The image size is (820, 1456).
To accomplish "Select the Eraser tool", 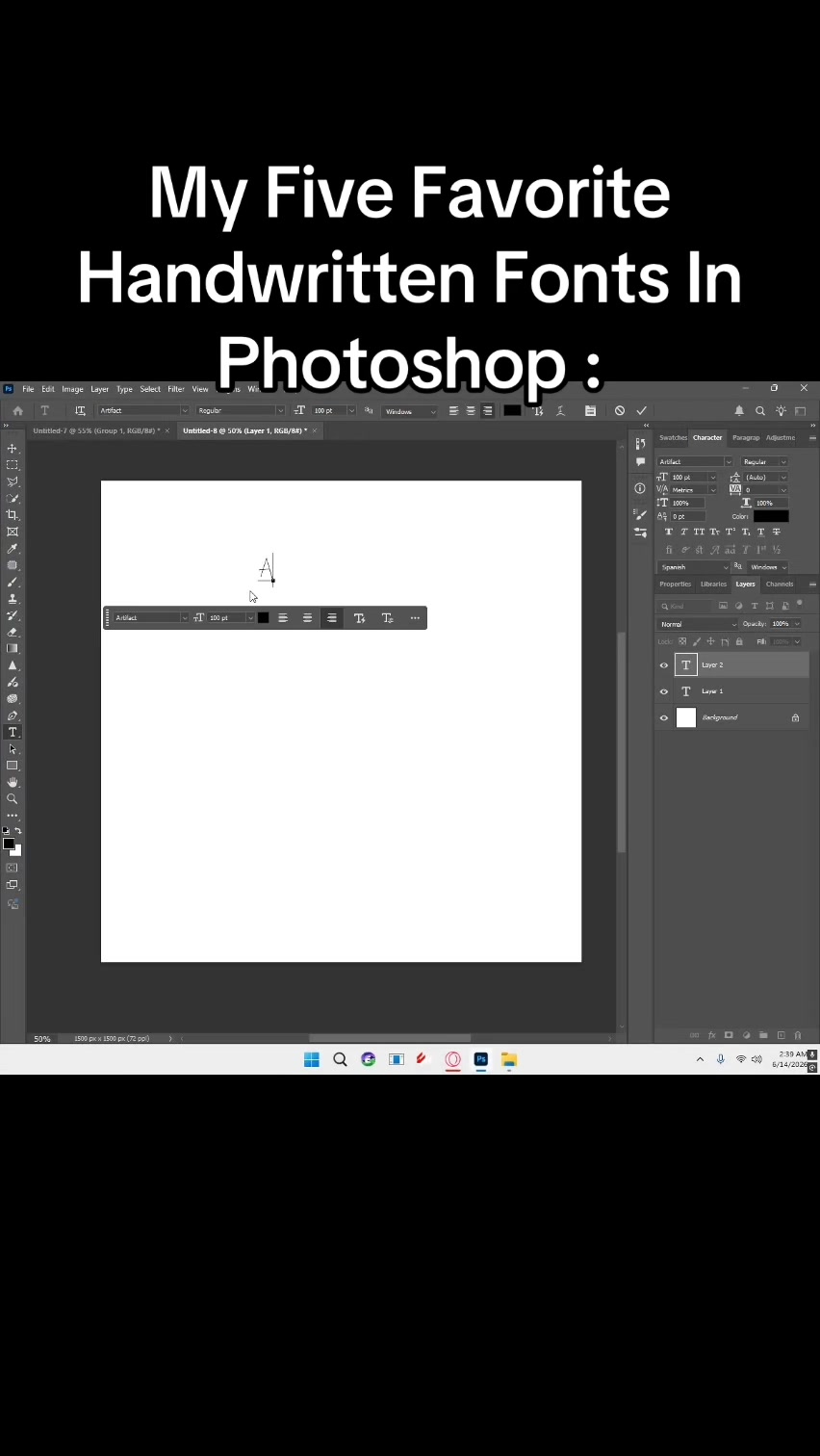I will (x=13, y=633).
